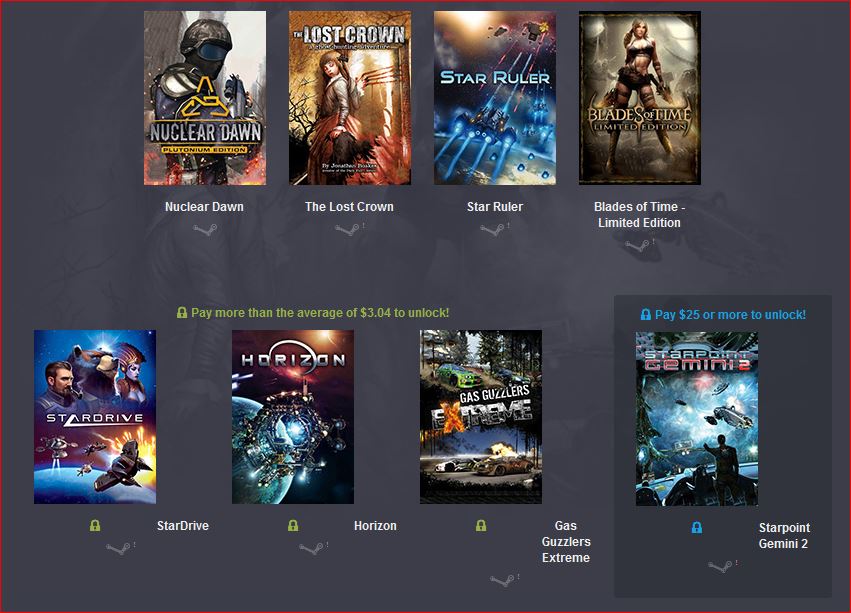Click Blades of Time - Limited Edition title

click(639, 214)
